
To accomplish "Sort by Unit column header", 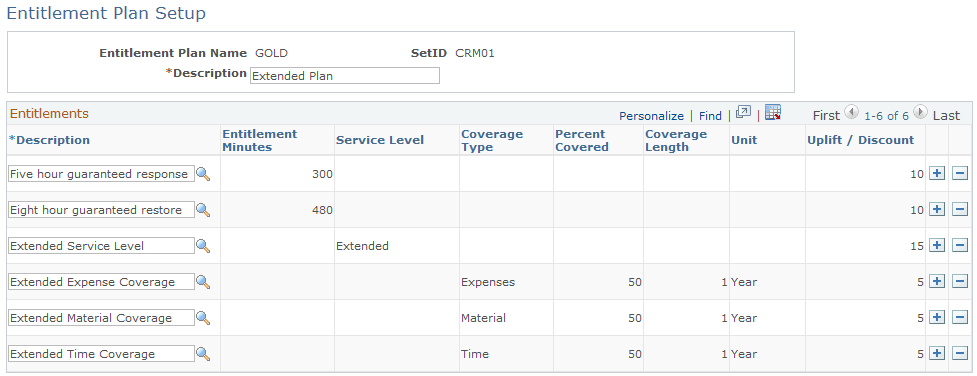I will click(x=744, y=140).
